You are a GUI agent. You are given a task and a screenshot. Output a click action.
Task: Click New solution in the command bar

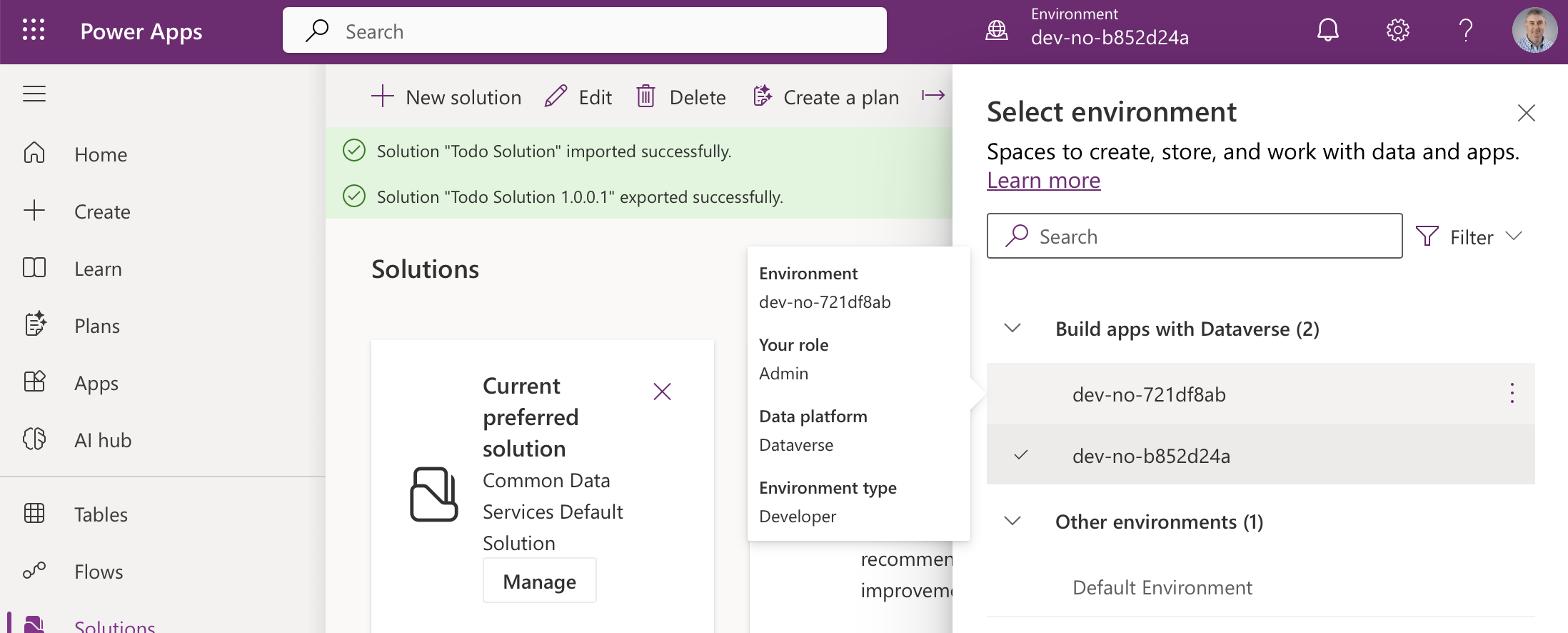pos(446,96)
